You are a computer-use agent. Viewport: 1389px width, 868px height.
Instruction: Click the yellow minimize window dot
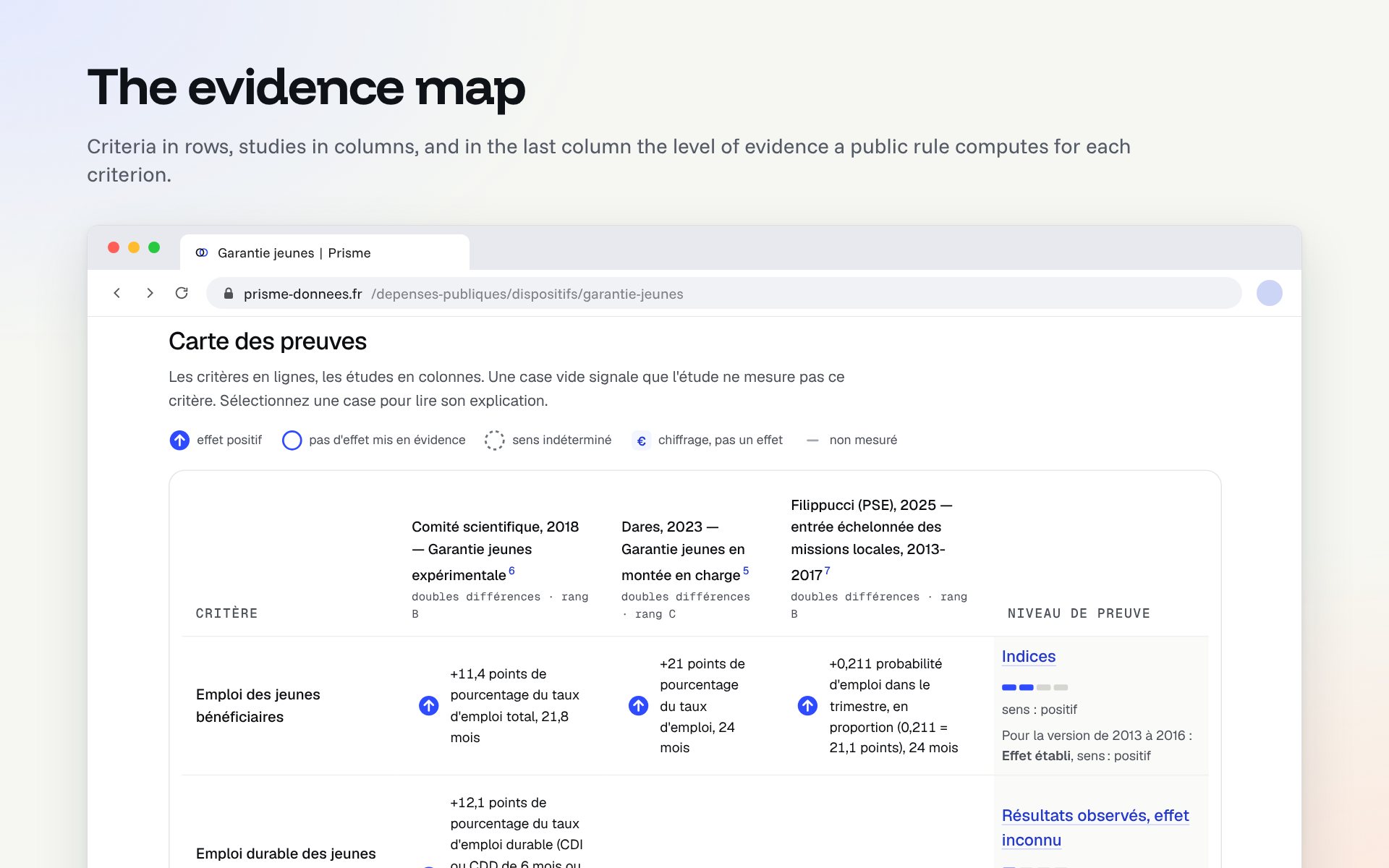click(134, 247)
